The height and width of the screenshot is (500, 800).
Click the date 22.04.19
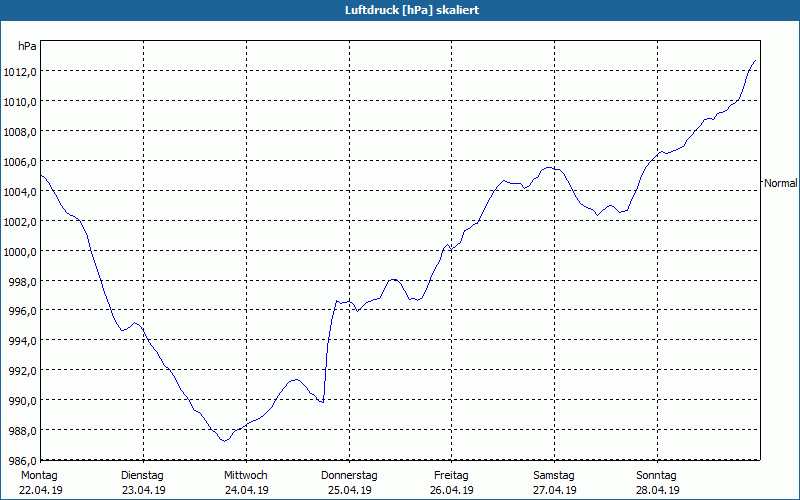(x=41, y=490)
